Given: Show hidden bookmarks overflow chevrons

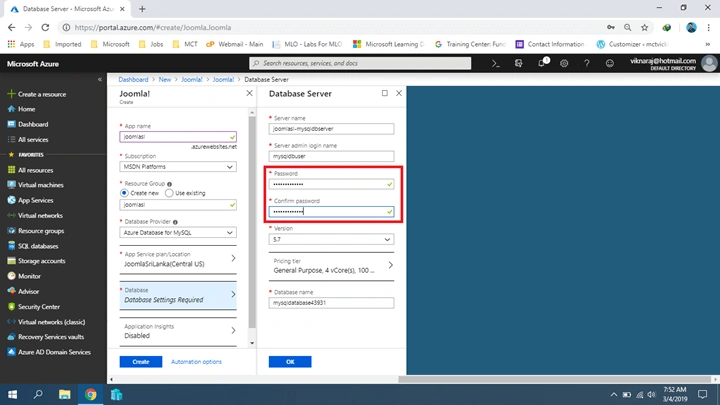Looking at the screenshot, I should point(708,44).
